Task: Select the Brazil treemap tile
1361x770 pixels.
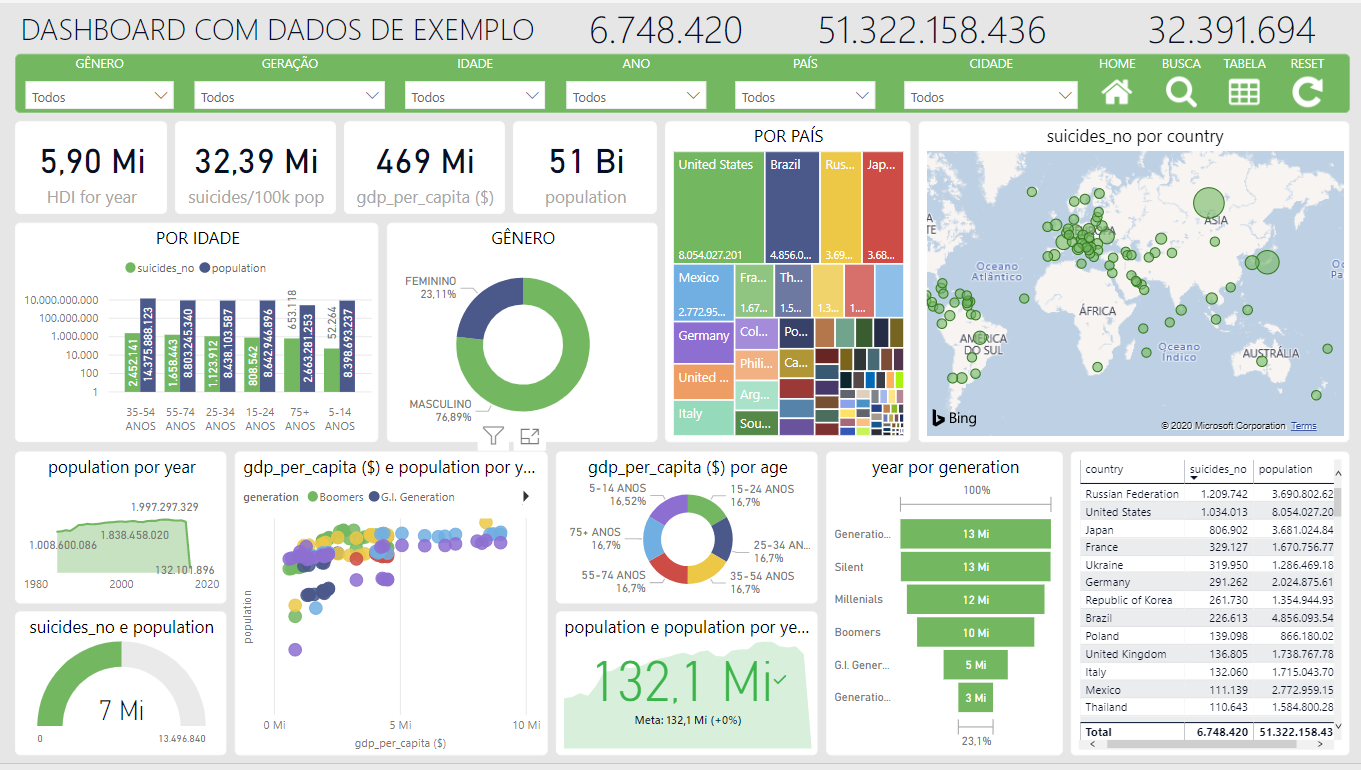Action: [x=793, y=208]
